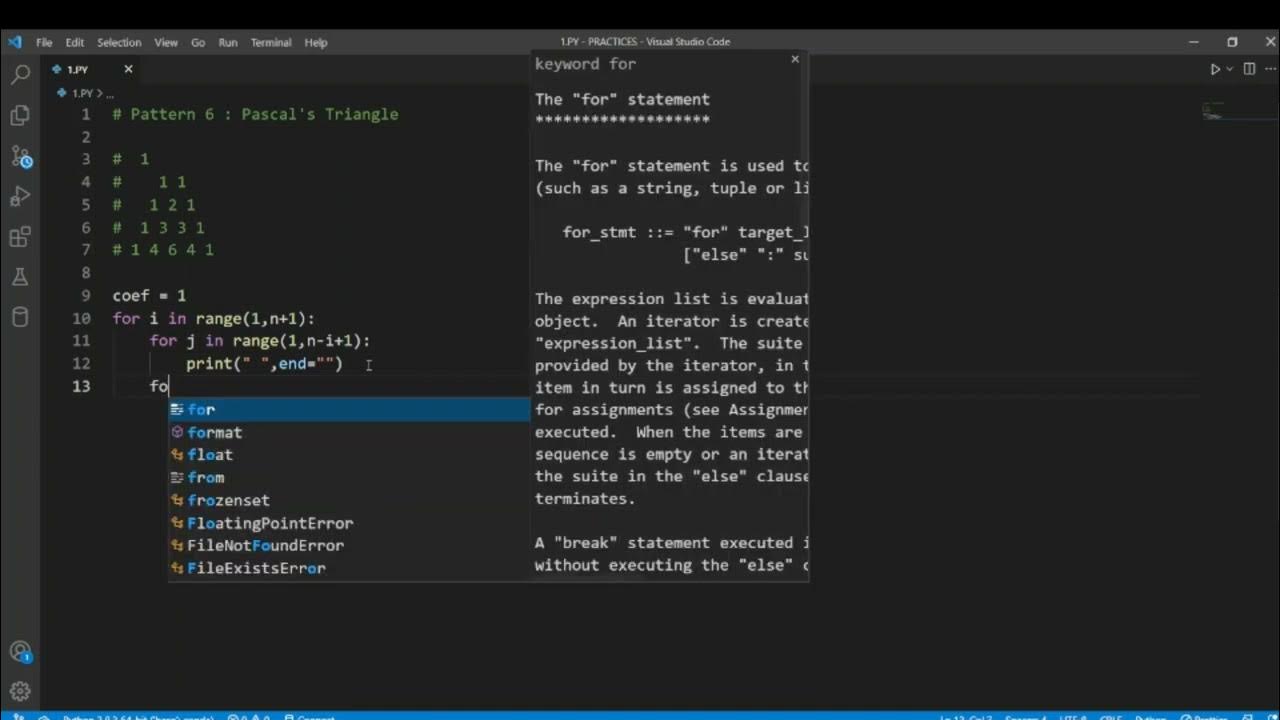Viewport: 1280px width, 720px height.
Task: Click the VS Code logo icon
Action: 14,42
